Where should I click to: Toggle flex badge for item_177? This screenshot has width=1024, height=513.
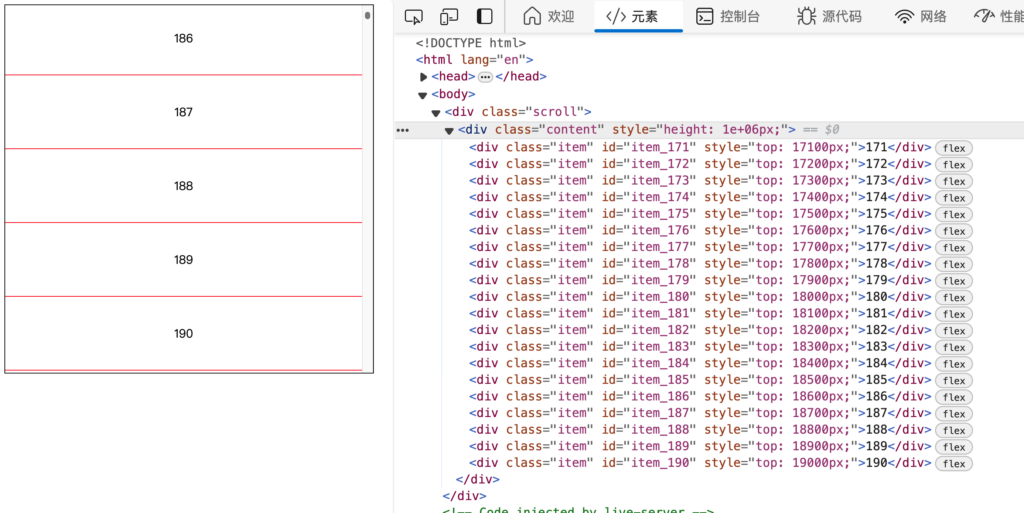[953, 248]
